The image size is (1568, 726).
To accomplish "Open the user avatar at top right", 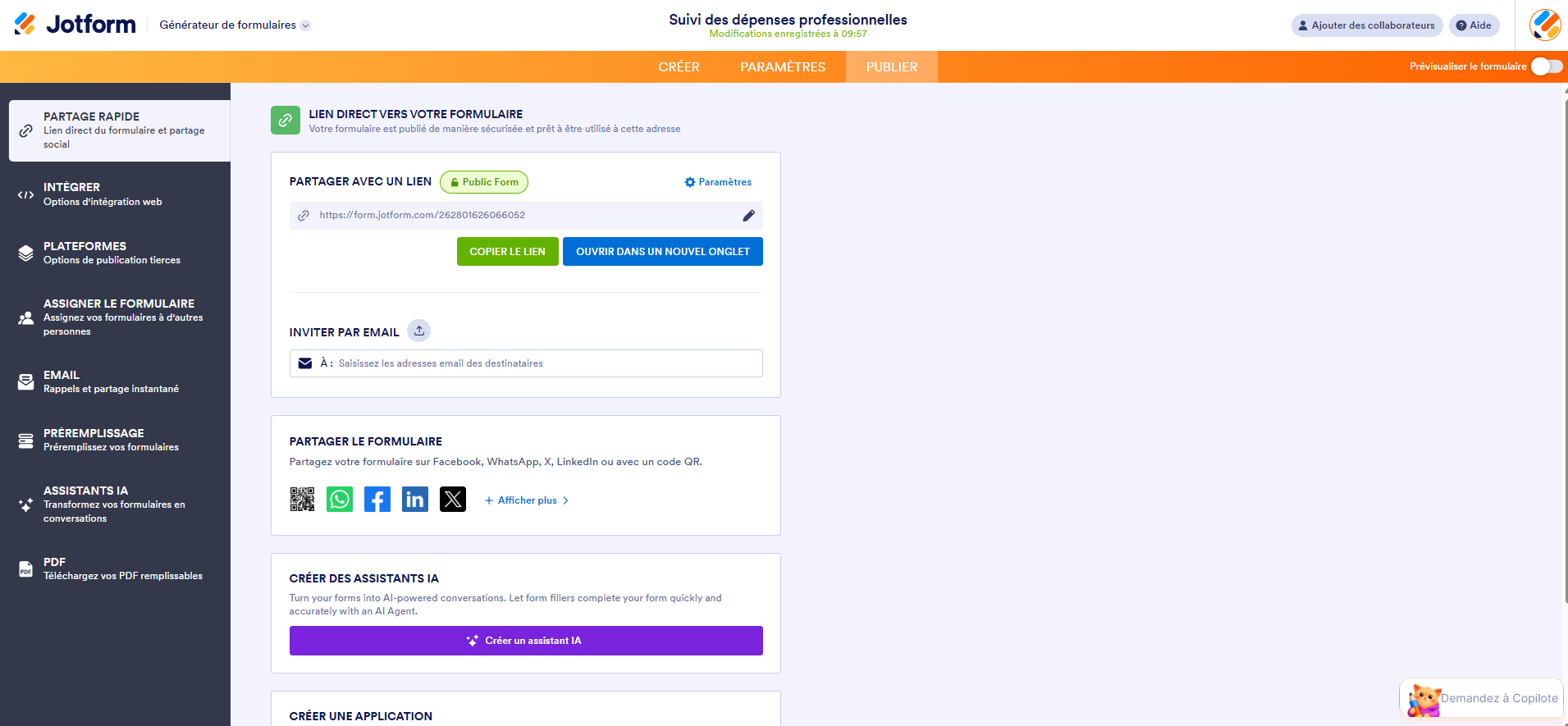I will pyautogui.click(x=1545, y=25).
